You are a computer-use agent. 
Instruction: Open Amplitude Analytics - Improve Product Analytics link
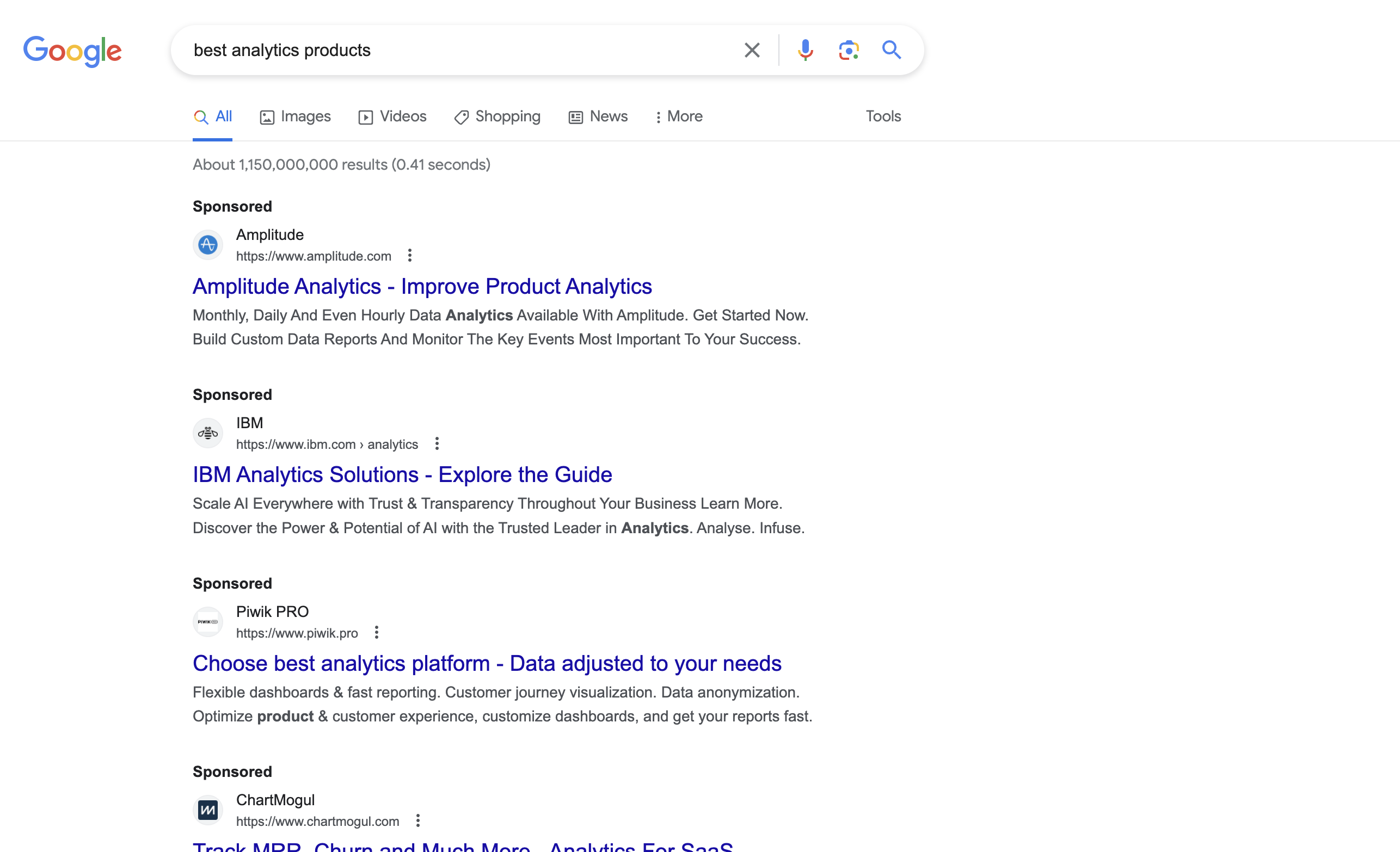pos(422,286)
